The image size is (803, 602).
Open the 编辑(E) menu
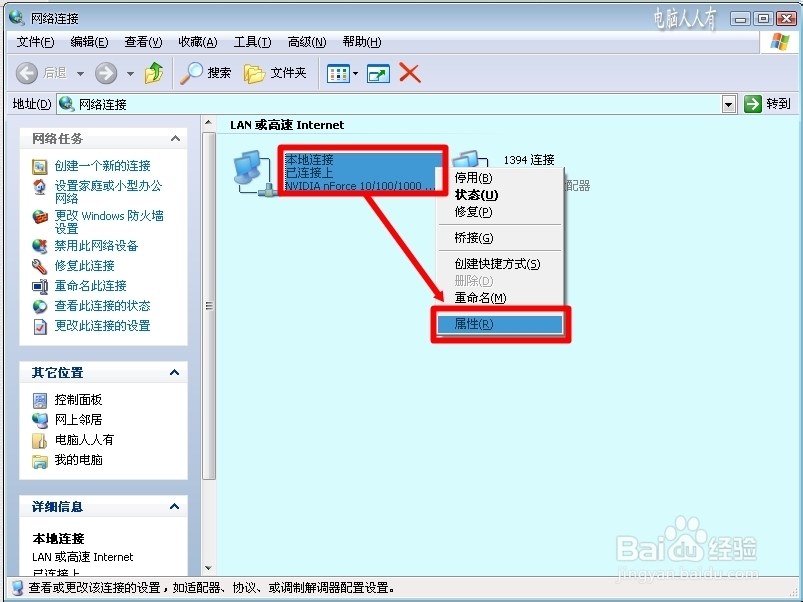coord(89,42)
